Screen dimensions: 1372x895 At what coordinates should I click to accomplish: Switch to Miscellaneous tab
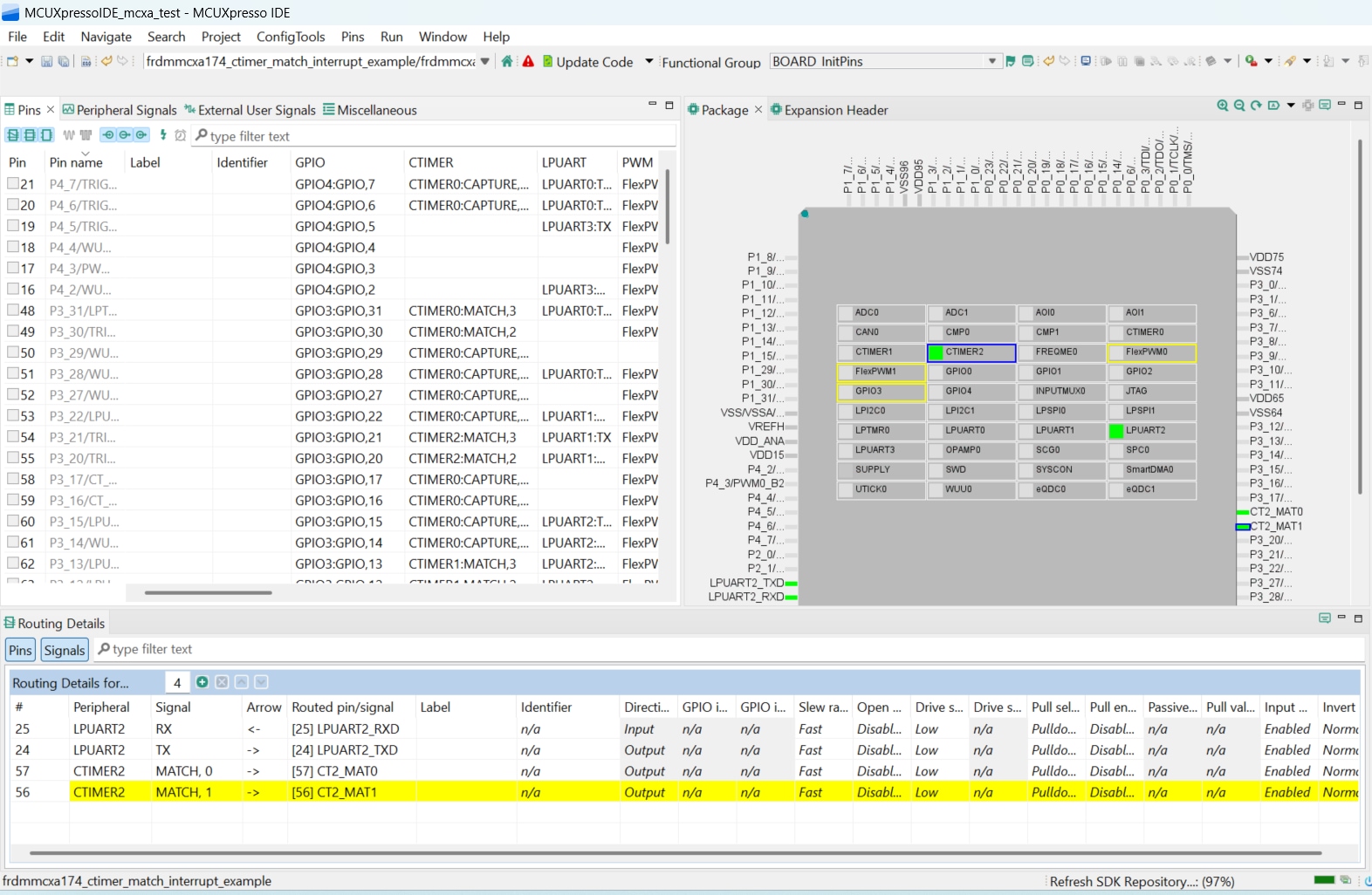pyautogui.click(x=370, y=110)
